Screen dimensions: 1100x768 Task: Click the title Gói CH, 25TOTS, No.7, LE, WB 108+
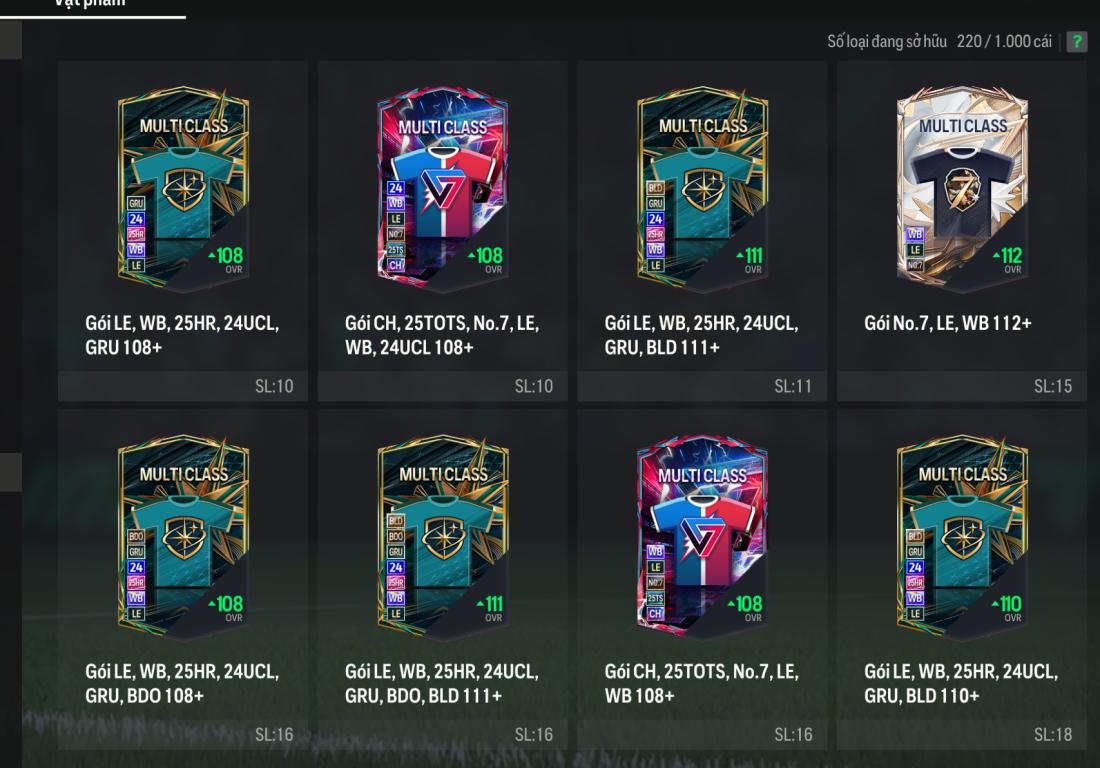702,684
